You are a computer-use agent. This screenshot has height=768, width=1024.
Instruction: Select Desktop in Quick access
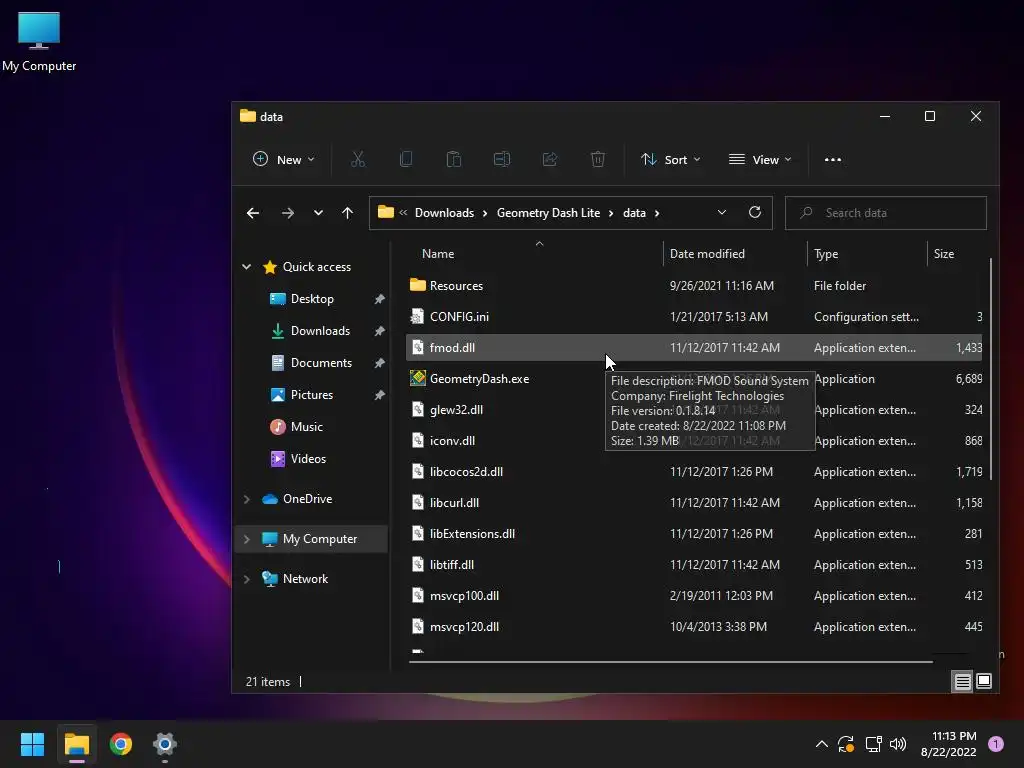click(x=312, y=298)
